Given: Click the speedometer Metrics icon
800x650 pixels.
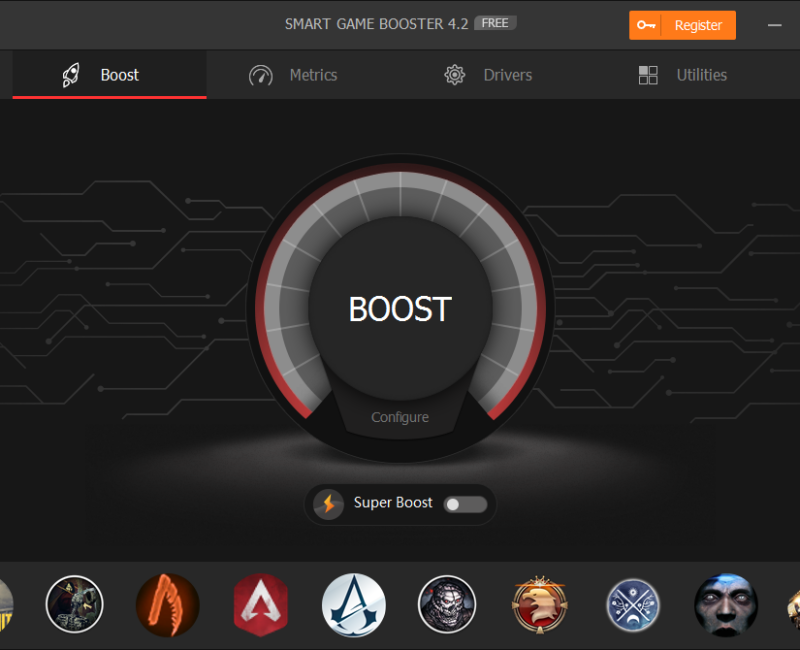Looking at the screenshot, I should point(261,76).
